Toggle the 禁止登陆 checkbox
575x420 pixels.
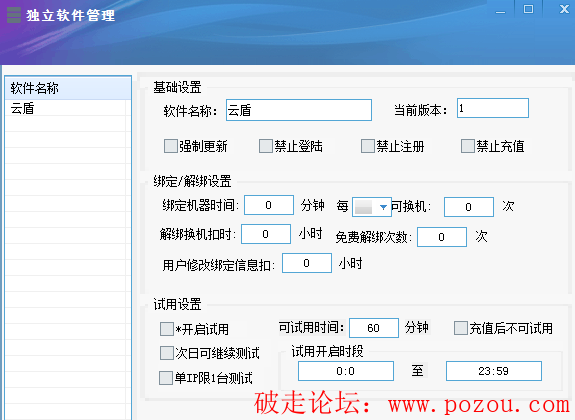pyautogui.click(x=266, y=146)
